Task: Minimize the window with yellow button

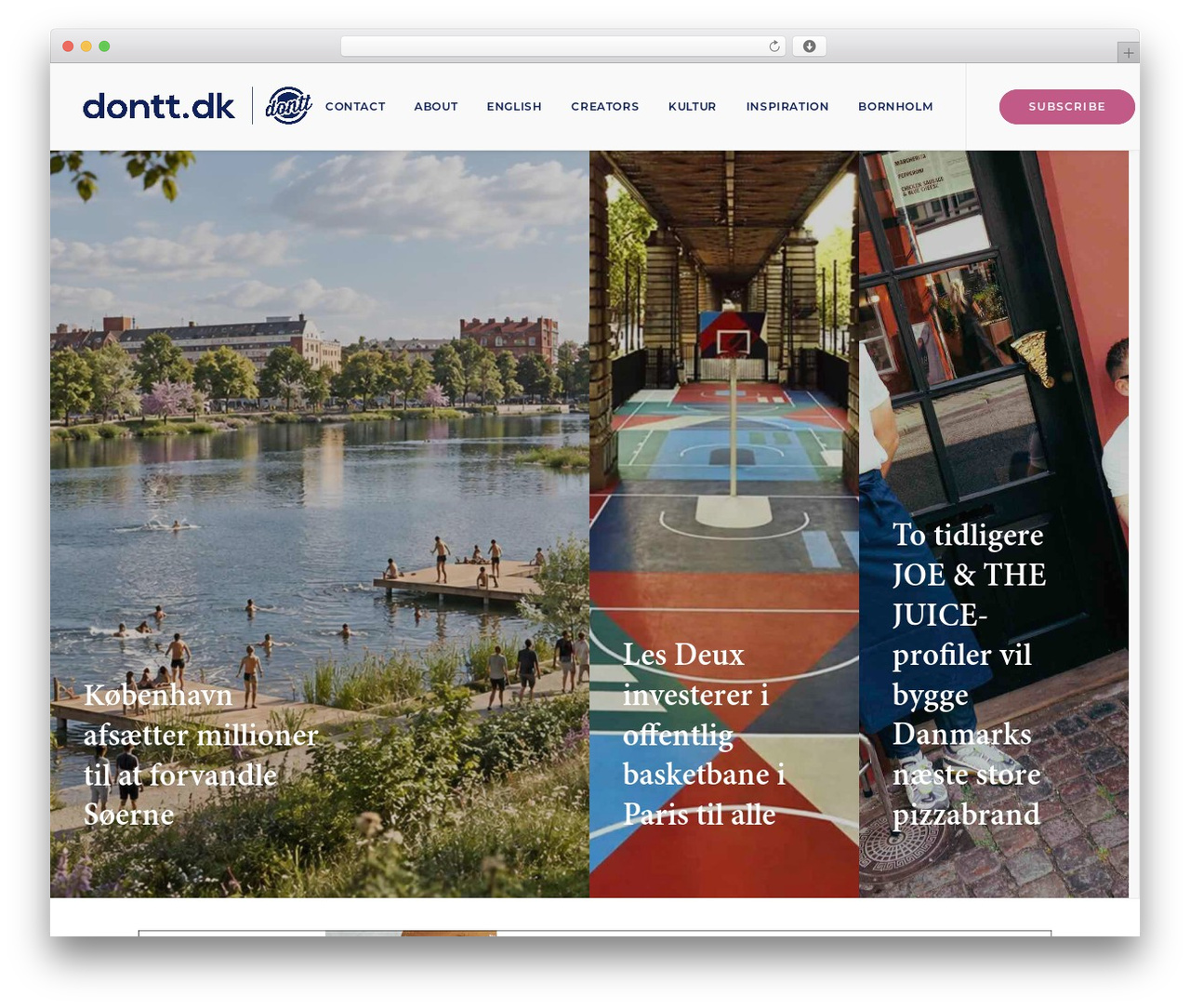Action: 86,46
